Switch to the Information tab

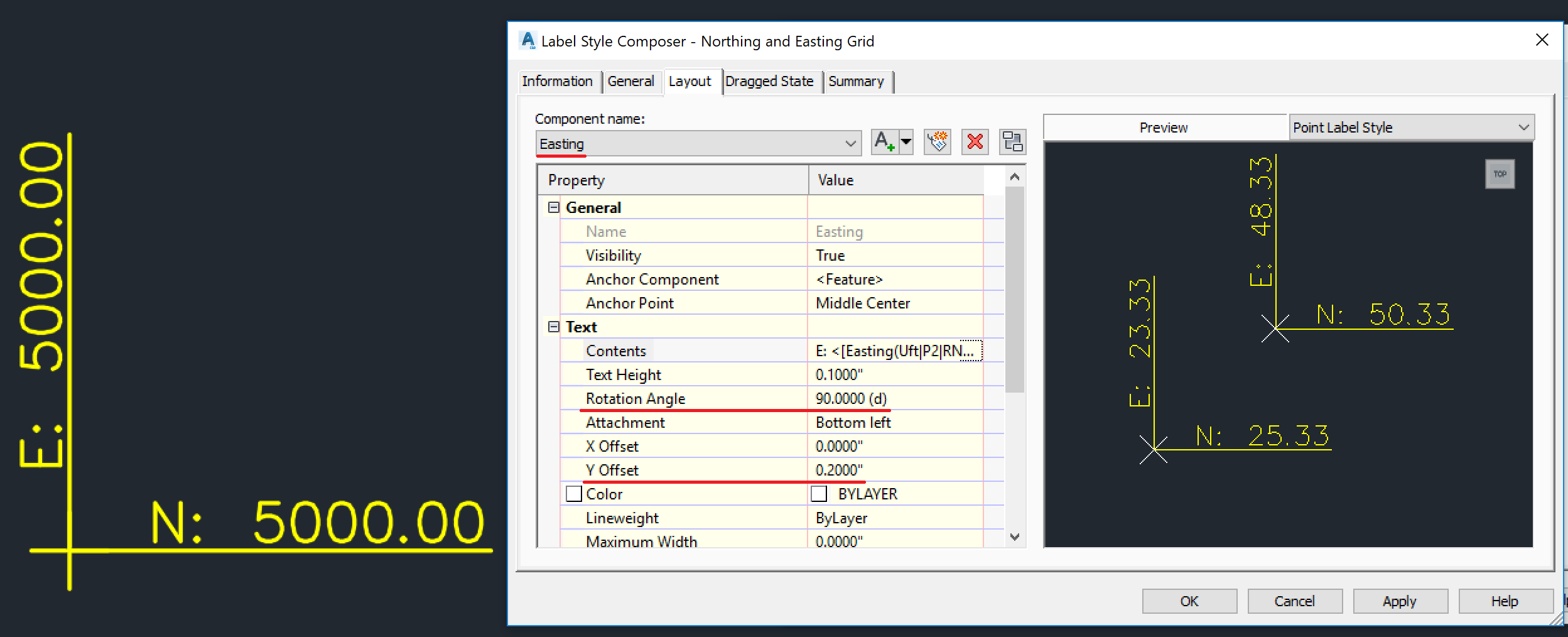click(x=558, y=82)
